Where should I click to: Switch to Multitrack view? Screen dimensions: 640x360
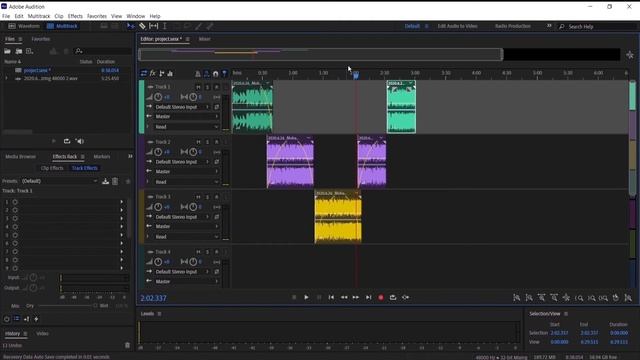pos(62,26)
